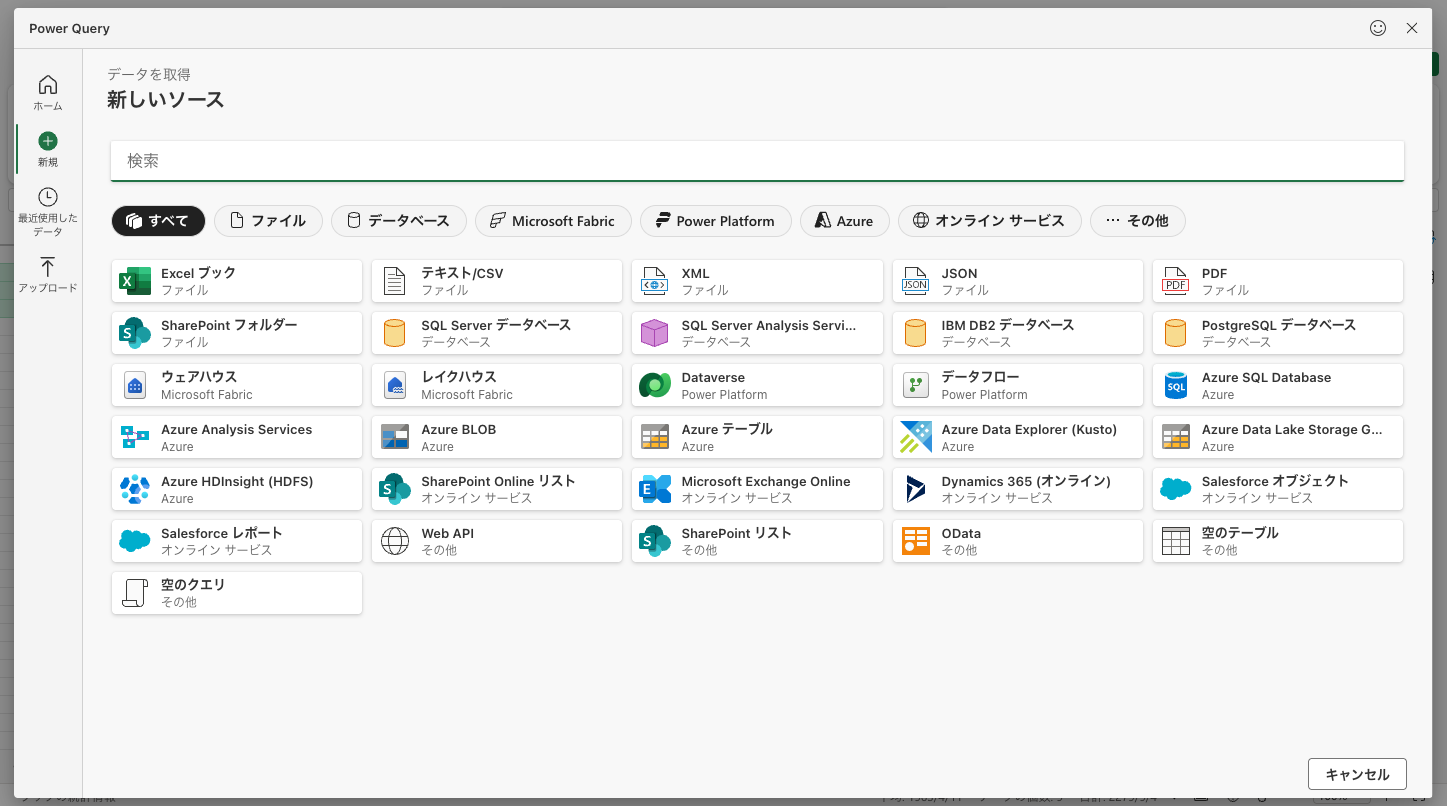The image size is (1447, 806).
Task: Click the 空のクエリ scroll icon
Action: click(135, 593)
